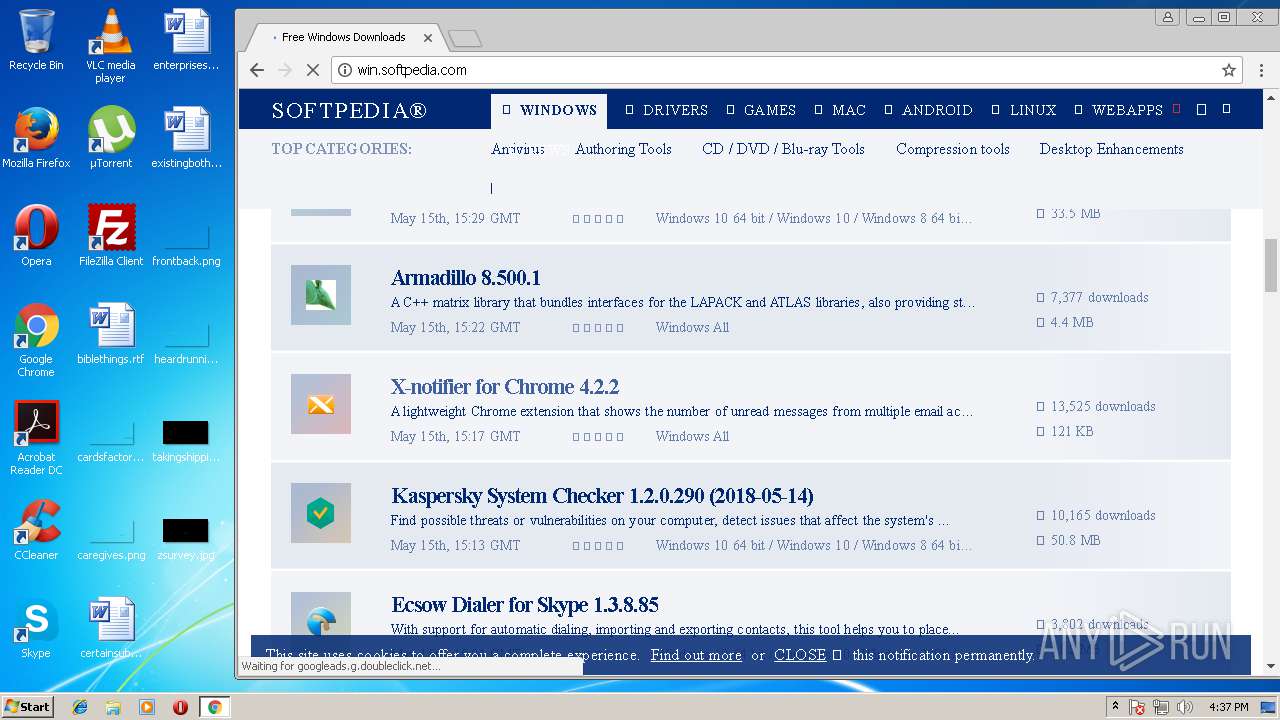Screen dimensions: 1280x720
Task: Click the Authoring Tools category
Action: click(623, 149)
